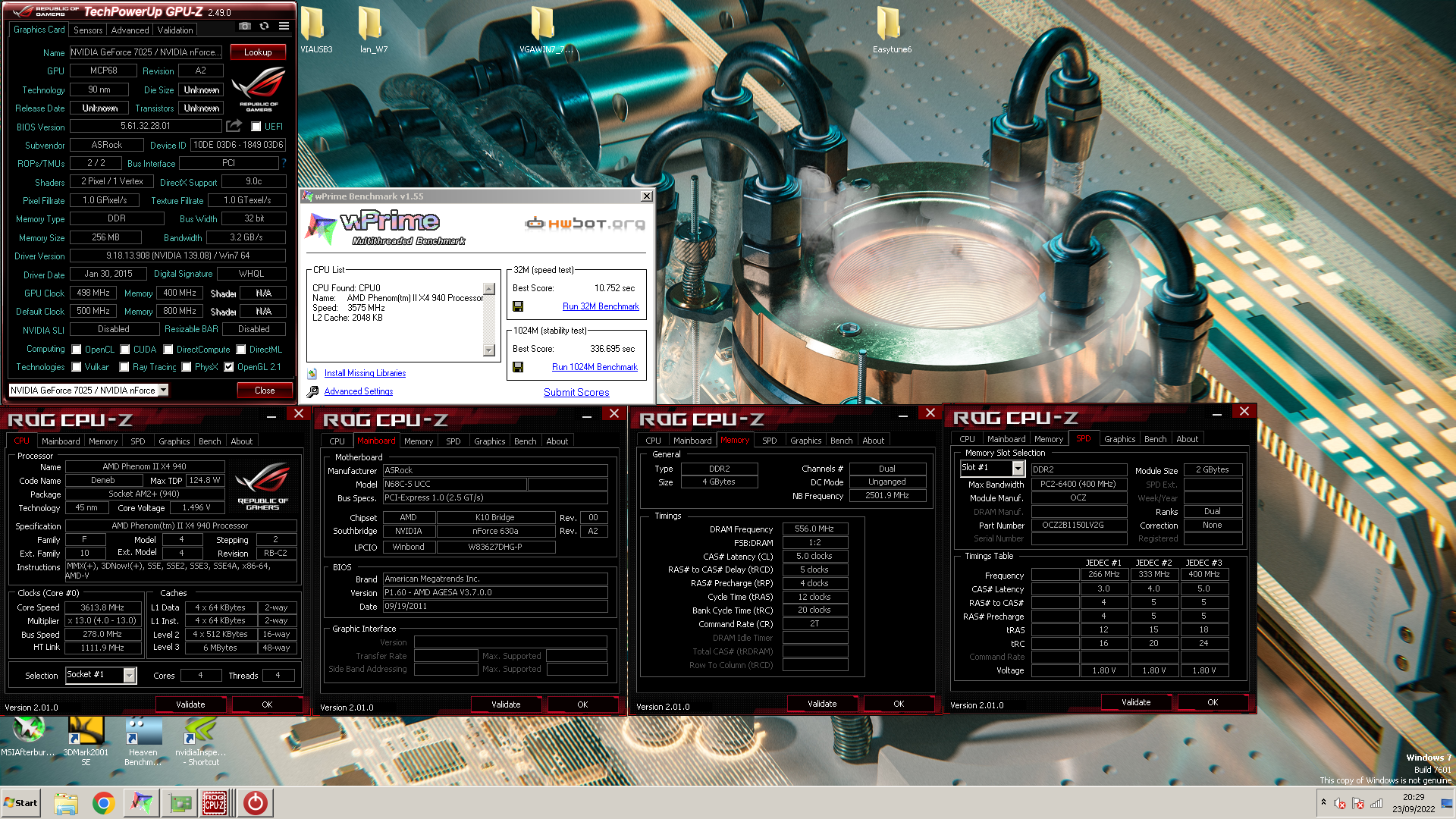Viewport: 1456px width, 819px height.
Task: Toggle the UEFI checkbox in GPU-Z
Action: tap(256, 127)
